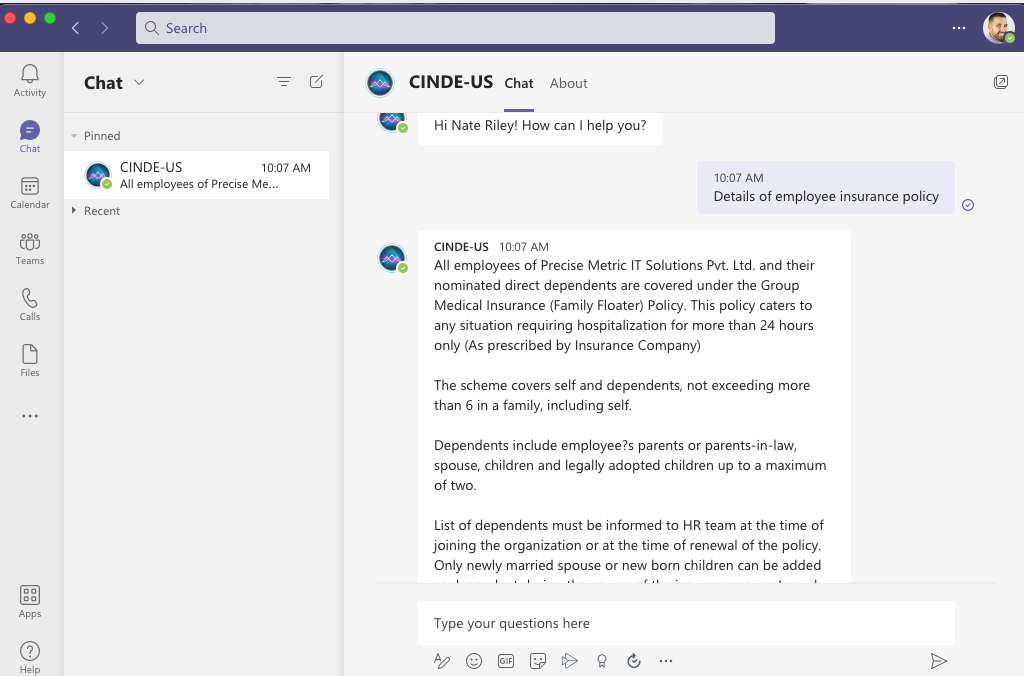The image size is (1024, 676).
Task: Select the Chat tab of CINDE-US
Action: click(x=519, y=84)
